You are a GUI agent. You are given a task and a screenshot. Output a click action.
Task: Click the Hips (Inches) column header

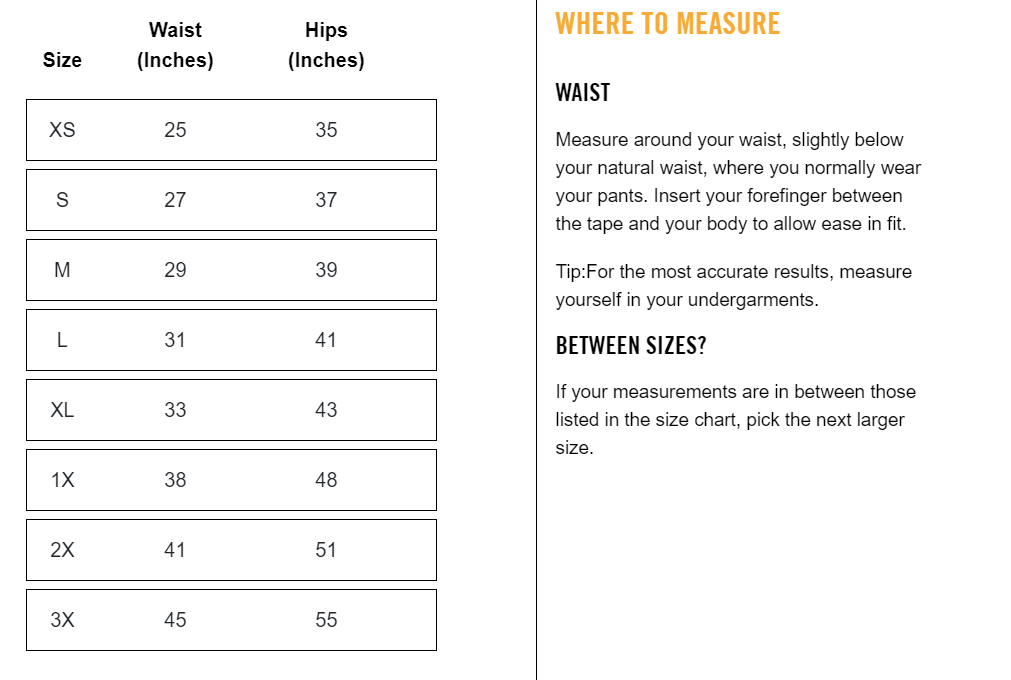click(x=326, y=45)
